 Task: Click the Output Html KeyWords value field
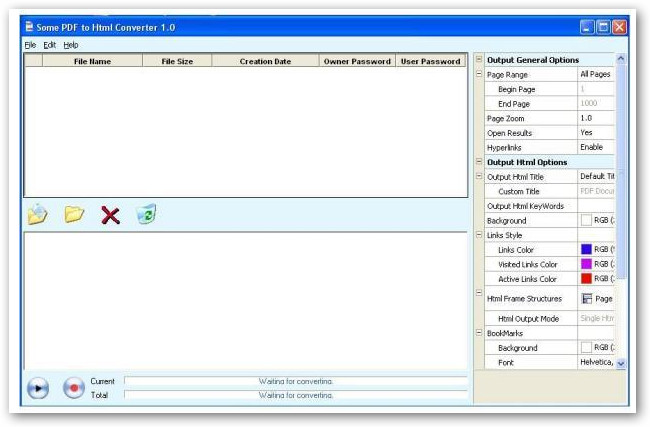(596, 206)
